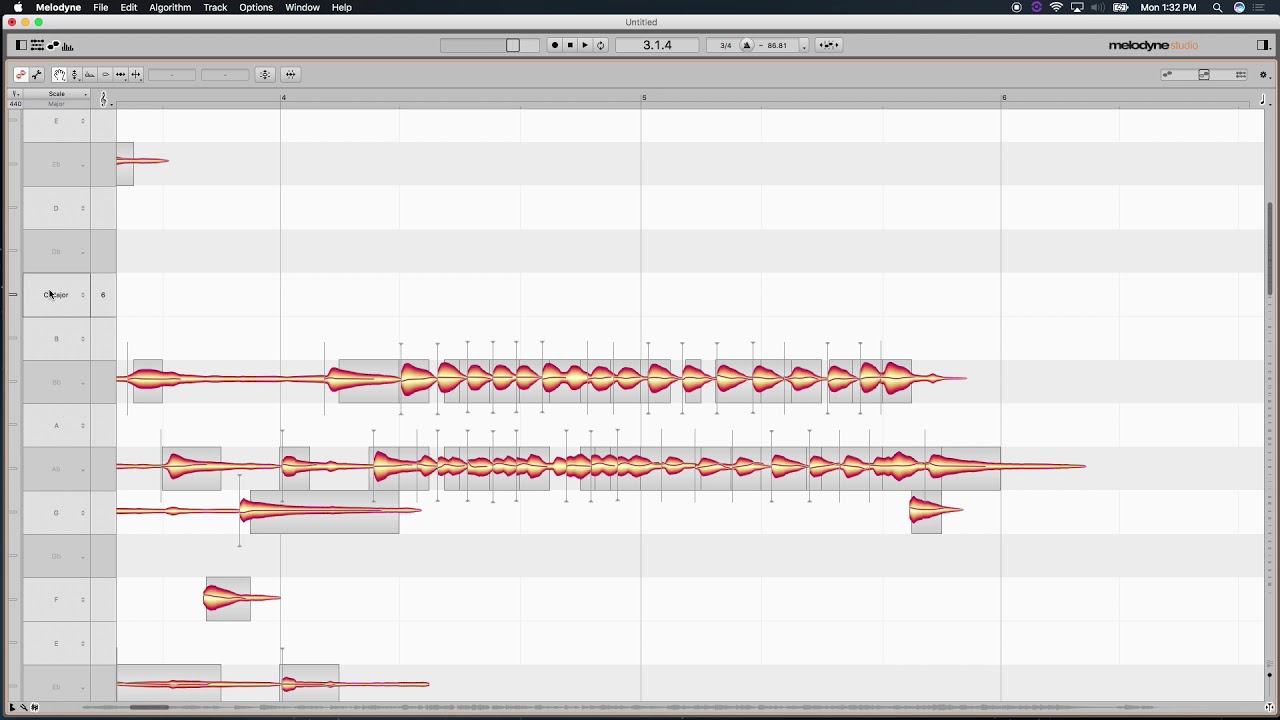Open the Help menu
Image resolution: width=1280 pixels, height=720 pixels.
point(342,7)
